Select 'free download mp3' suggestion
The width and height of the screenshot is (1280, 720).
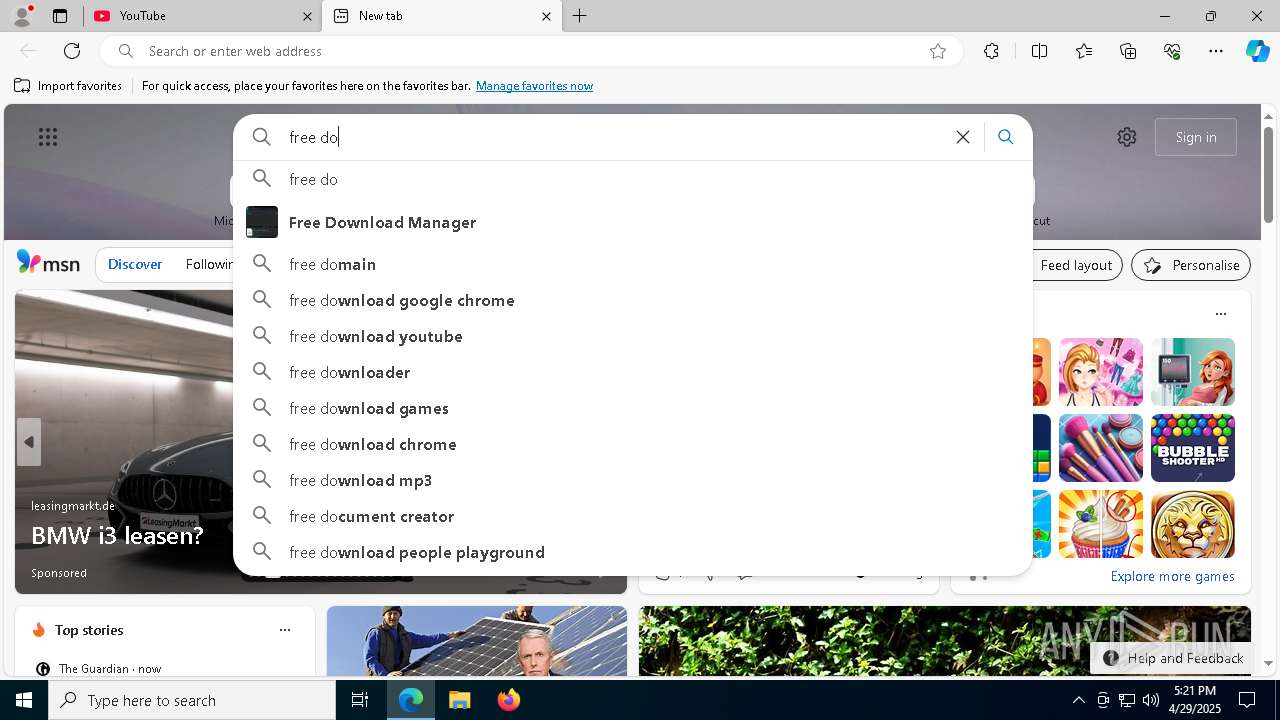[x=632, y=480]
